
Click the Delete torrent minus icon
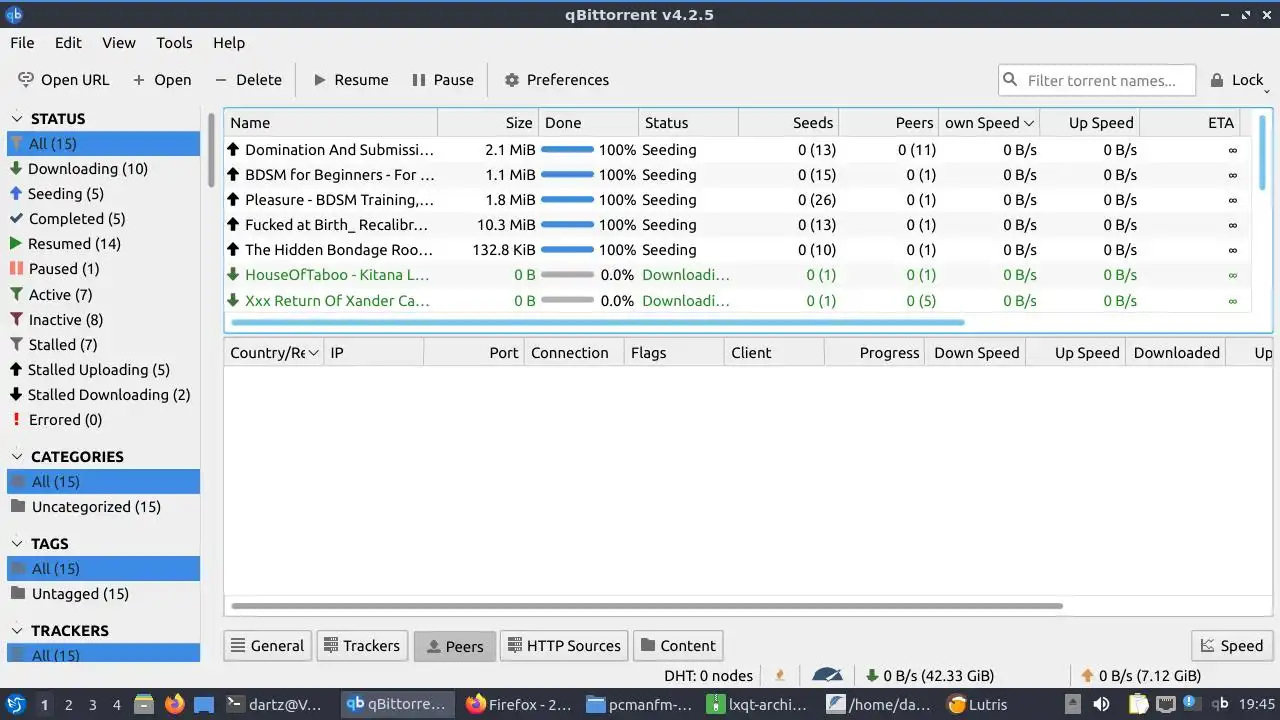221,80
